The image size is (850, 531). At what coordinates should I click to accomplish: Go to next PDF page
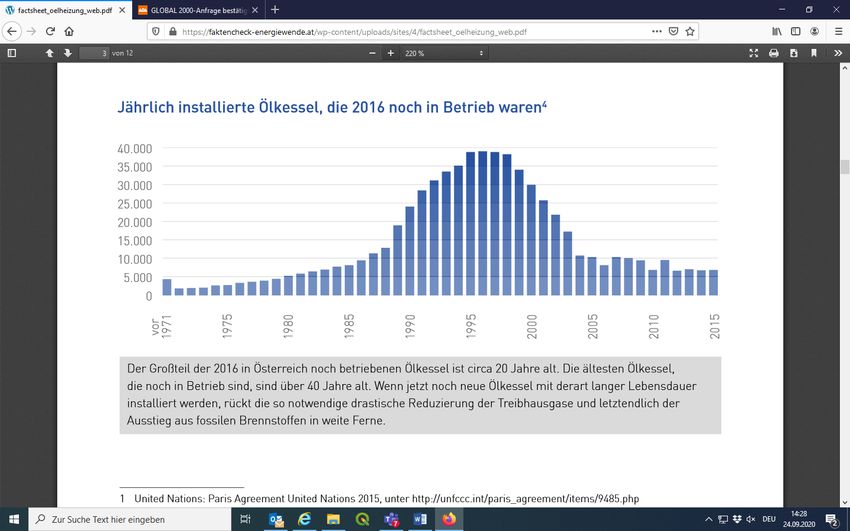pos(67,52)
